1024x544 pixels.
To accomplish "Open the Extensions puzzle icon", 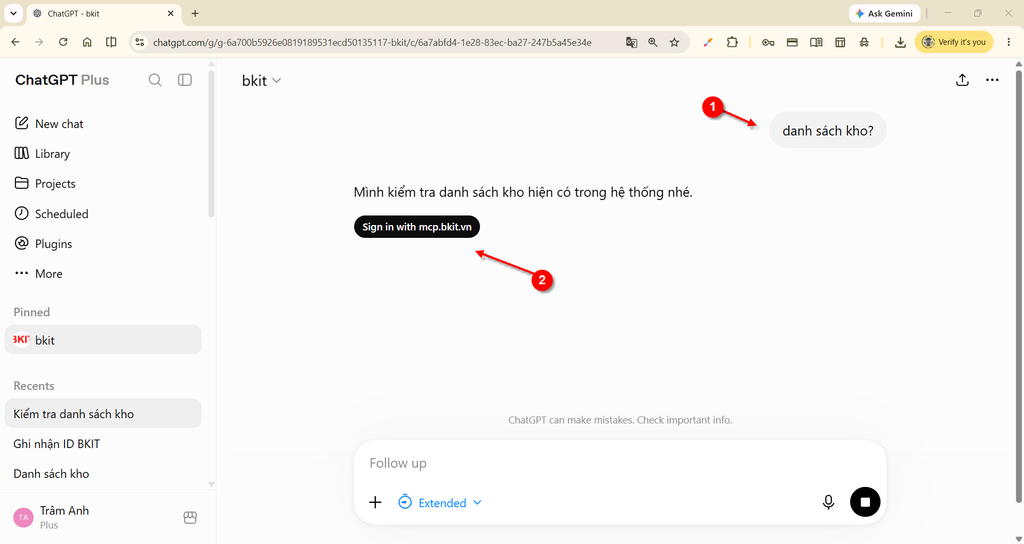I will [x=732, y=42].
